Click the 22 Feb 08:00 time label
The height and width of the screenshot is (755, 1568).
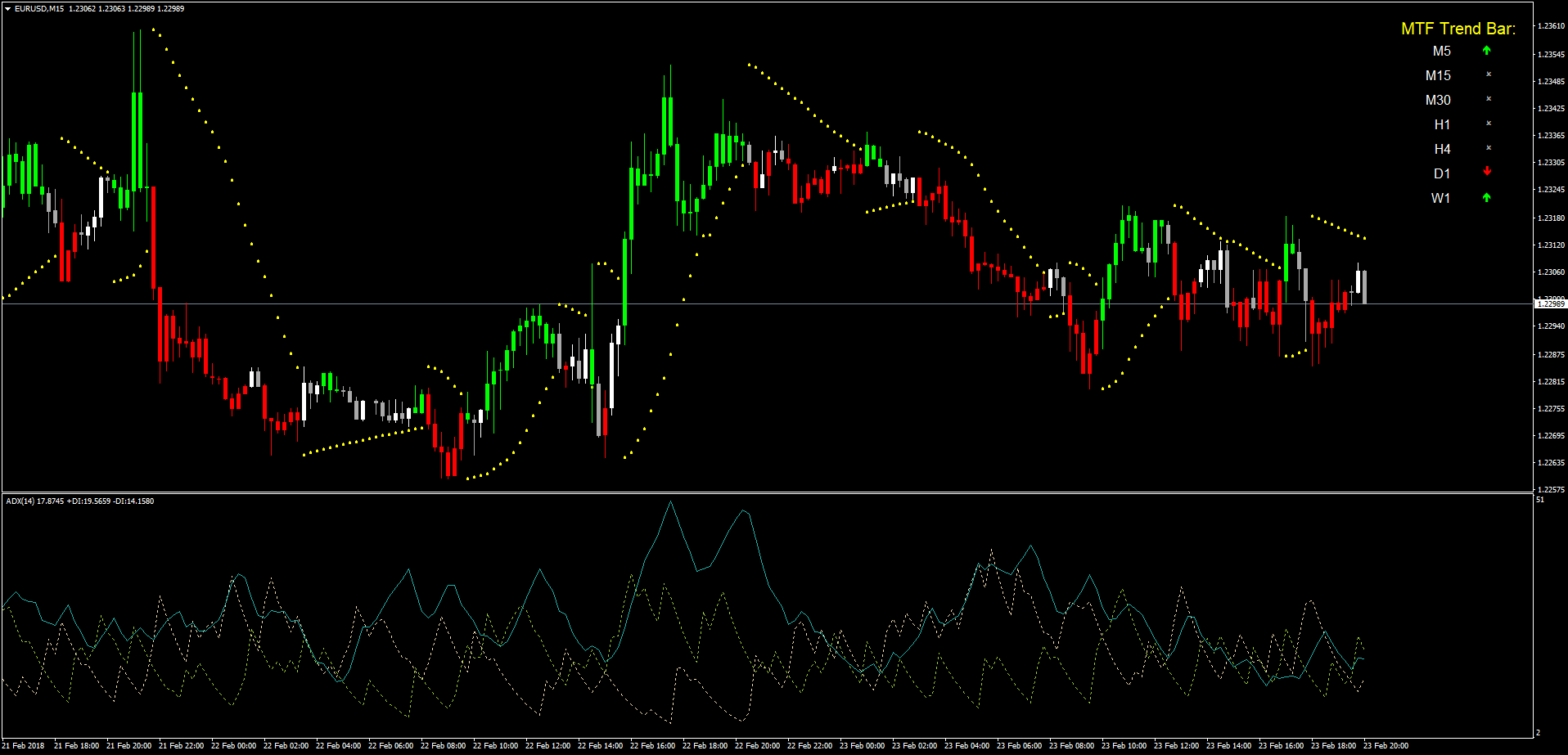443,746
